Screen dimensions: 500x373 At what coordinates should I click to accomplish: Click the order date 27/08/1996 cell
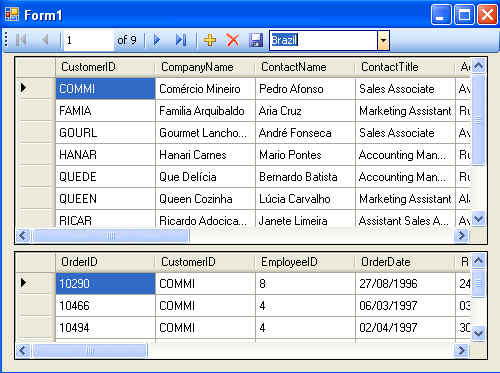point(405,284)
